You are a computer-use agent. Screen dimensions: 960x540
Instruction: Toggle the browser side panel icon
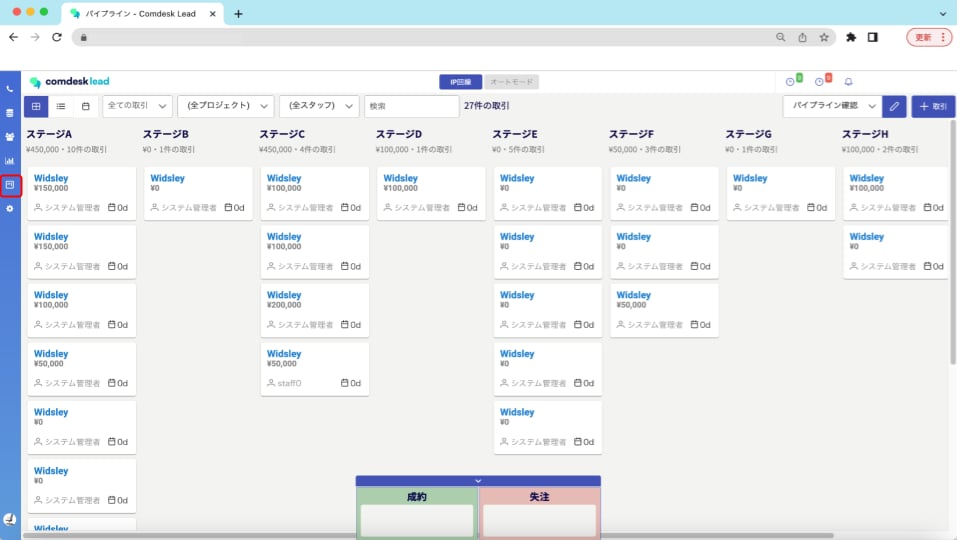873,37
